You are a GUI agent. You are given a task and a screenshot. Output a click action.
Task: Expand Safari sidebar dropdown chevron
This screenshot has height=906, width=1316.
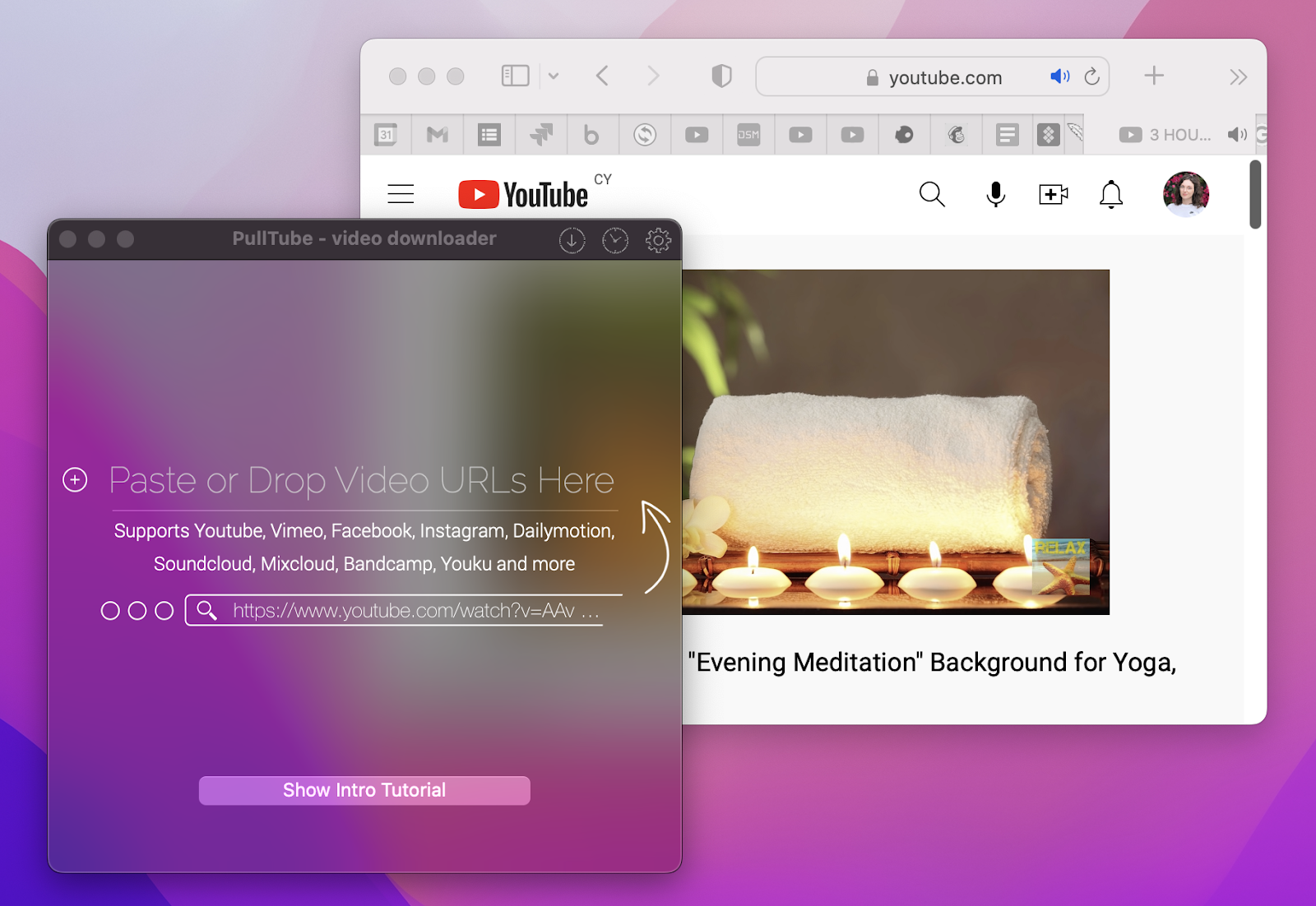click(554, 76)
